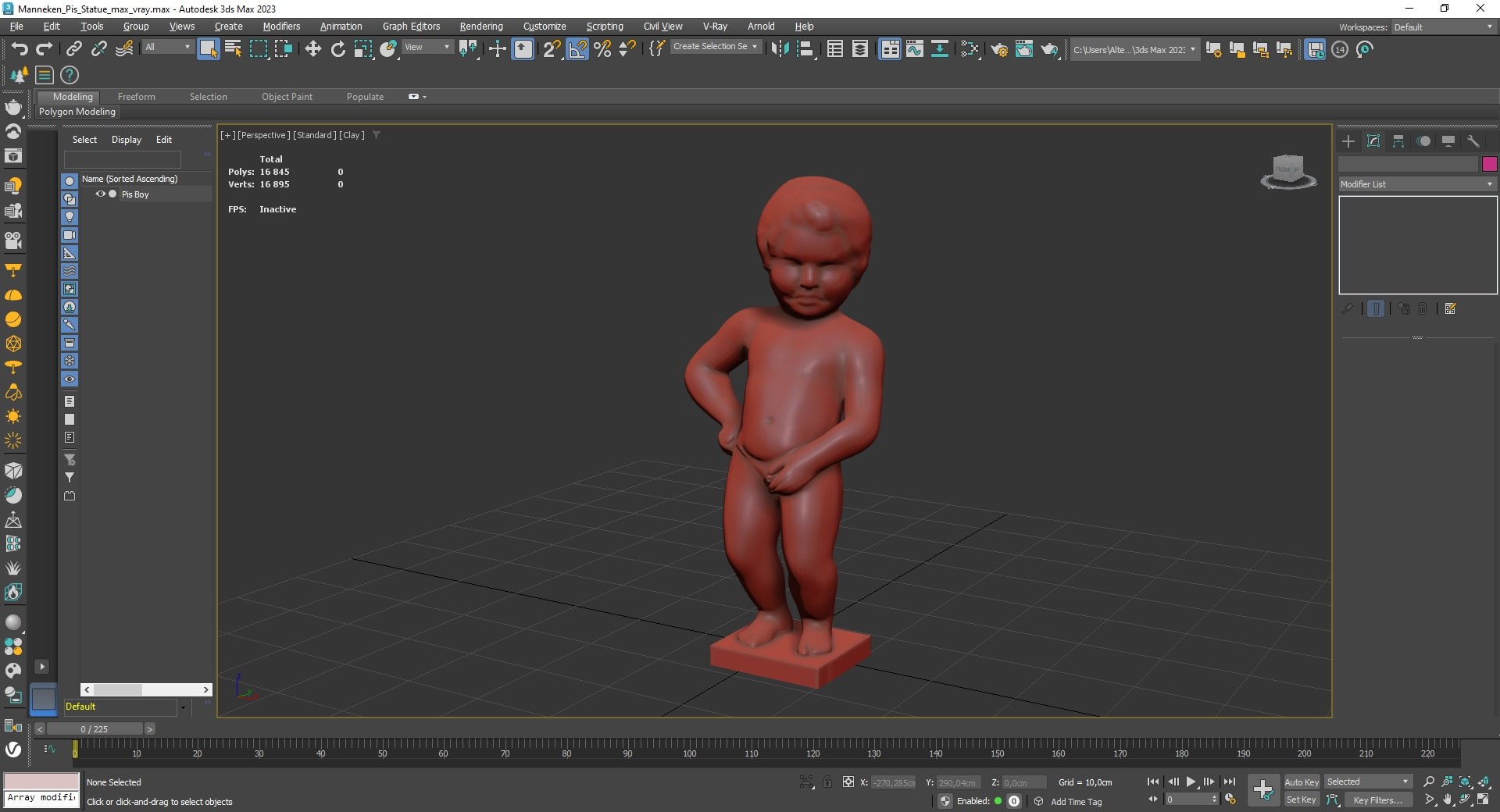Toggle the Percent Snap icon
Image resolution: width=1500 pixels, height=812 pixels.
point(602,49)
